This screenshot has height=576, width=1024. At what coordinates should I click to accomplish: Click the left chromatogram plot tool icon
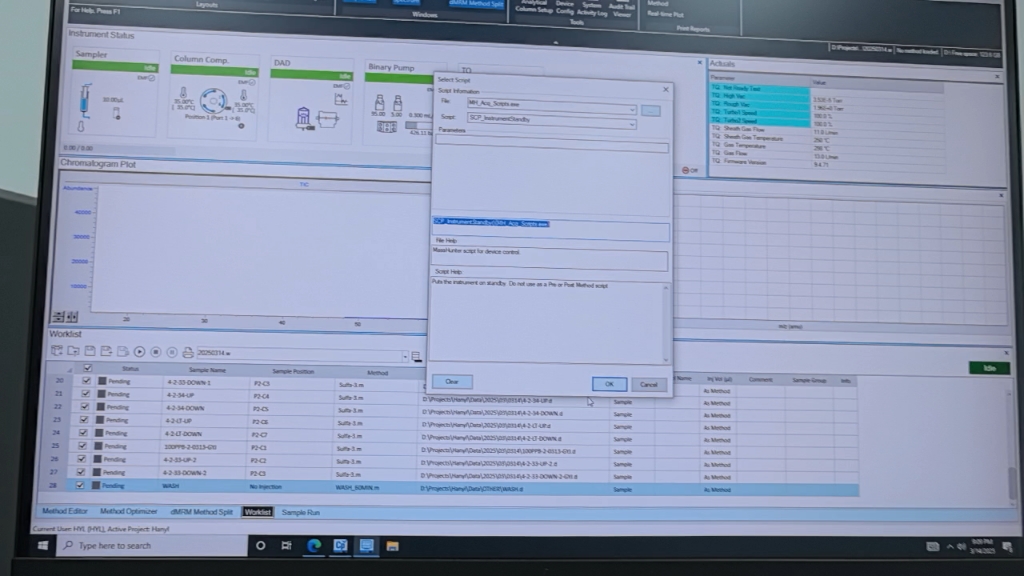point(57,317)
